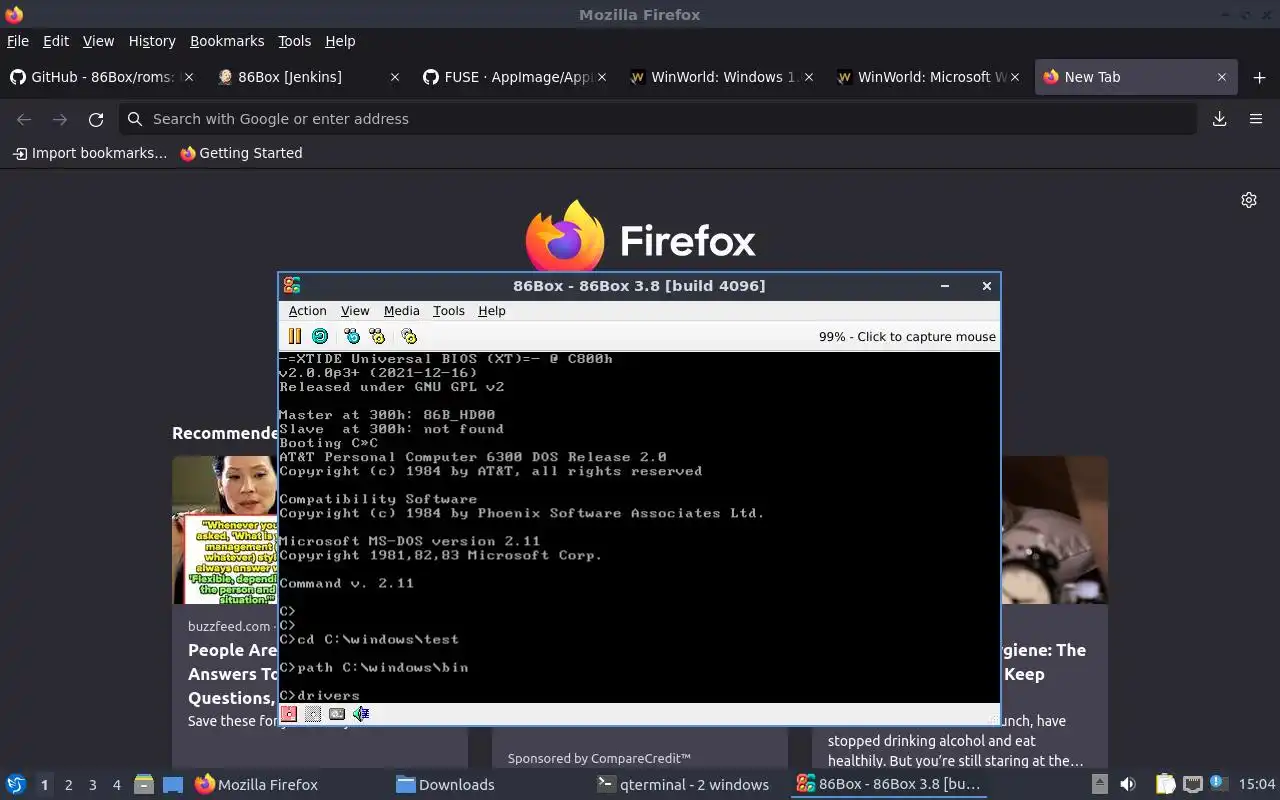
Task: Click '99% - Click to capture mouse' status text
Action: (x=907, y=337)
